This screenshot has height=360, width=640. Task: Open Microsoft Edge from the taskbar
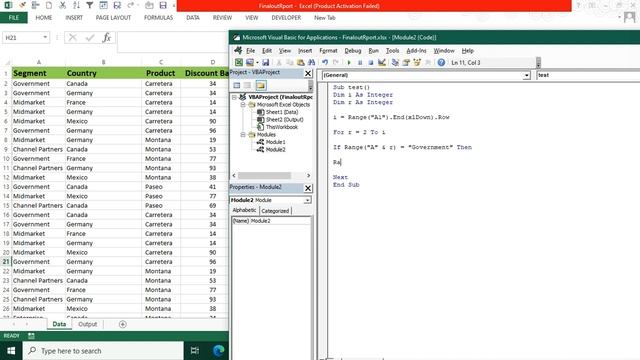218,351
